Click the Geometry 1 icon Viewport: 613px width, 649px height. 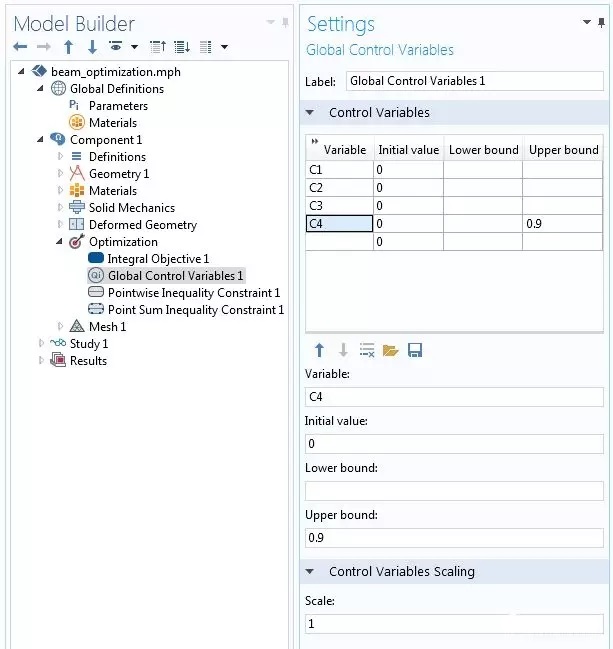[x=77, y=173]
